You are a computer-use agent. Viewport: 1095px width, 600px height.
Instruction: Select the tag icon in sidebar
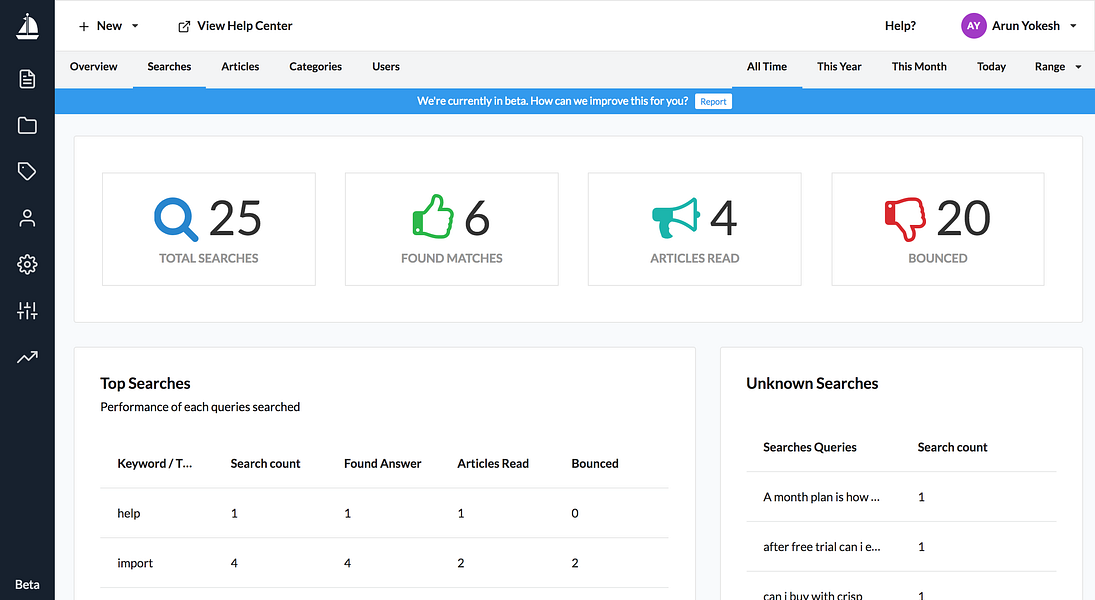tap(27, 171)
